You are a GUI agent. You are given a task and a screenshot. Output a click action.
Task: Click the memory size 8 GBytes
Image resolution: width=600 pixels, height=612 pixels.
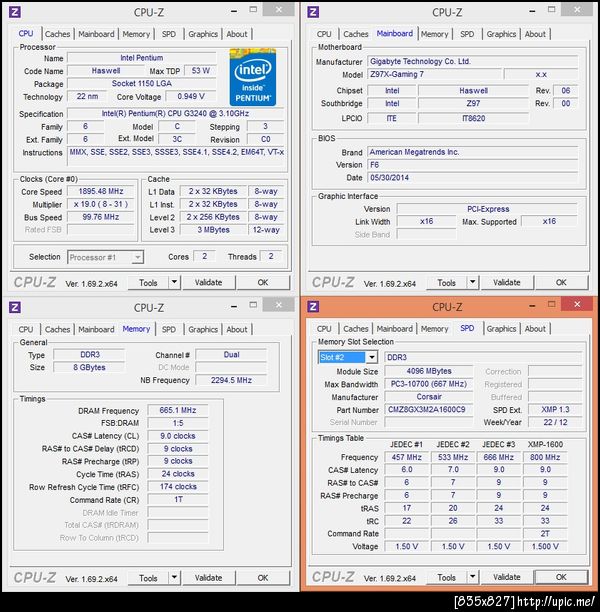pyautogui.click(x=89, y=367)
